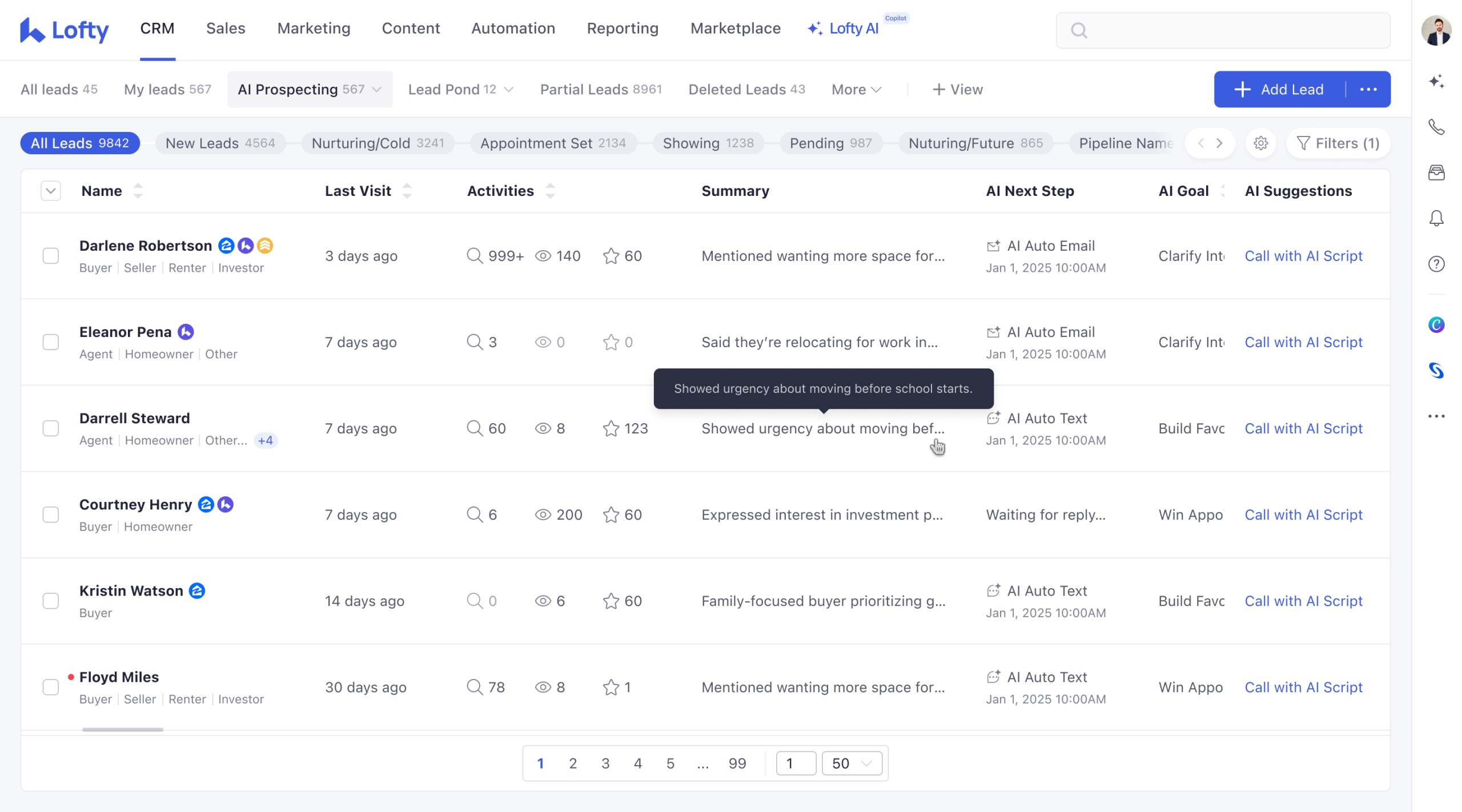Check the box for Courtney Henry
Viewport: 1462px width, 812px height.
[51, 514]
